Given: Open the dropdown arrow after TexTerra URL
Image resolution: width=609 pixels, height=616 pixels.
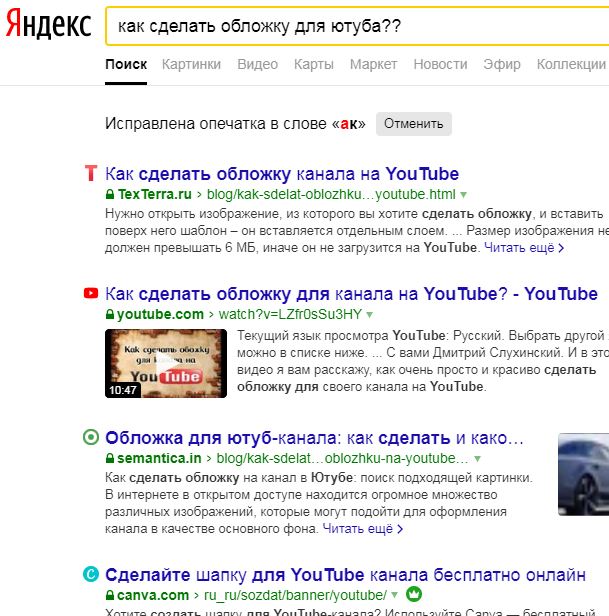Looking at the screenshot, I should [464, 195].
